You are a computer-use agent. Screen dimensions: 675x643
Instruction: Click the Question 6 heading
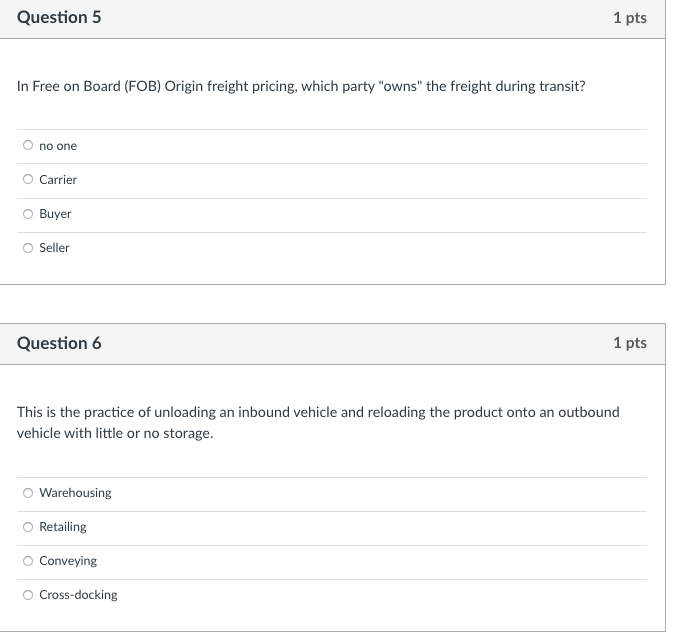tap(59, 343)
